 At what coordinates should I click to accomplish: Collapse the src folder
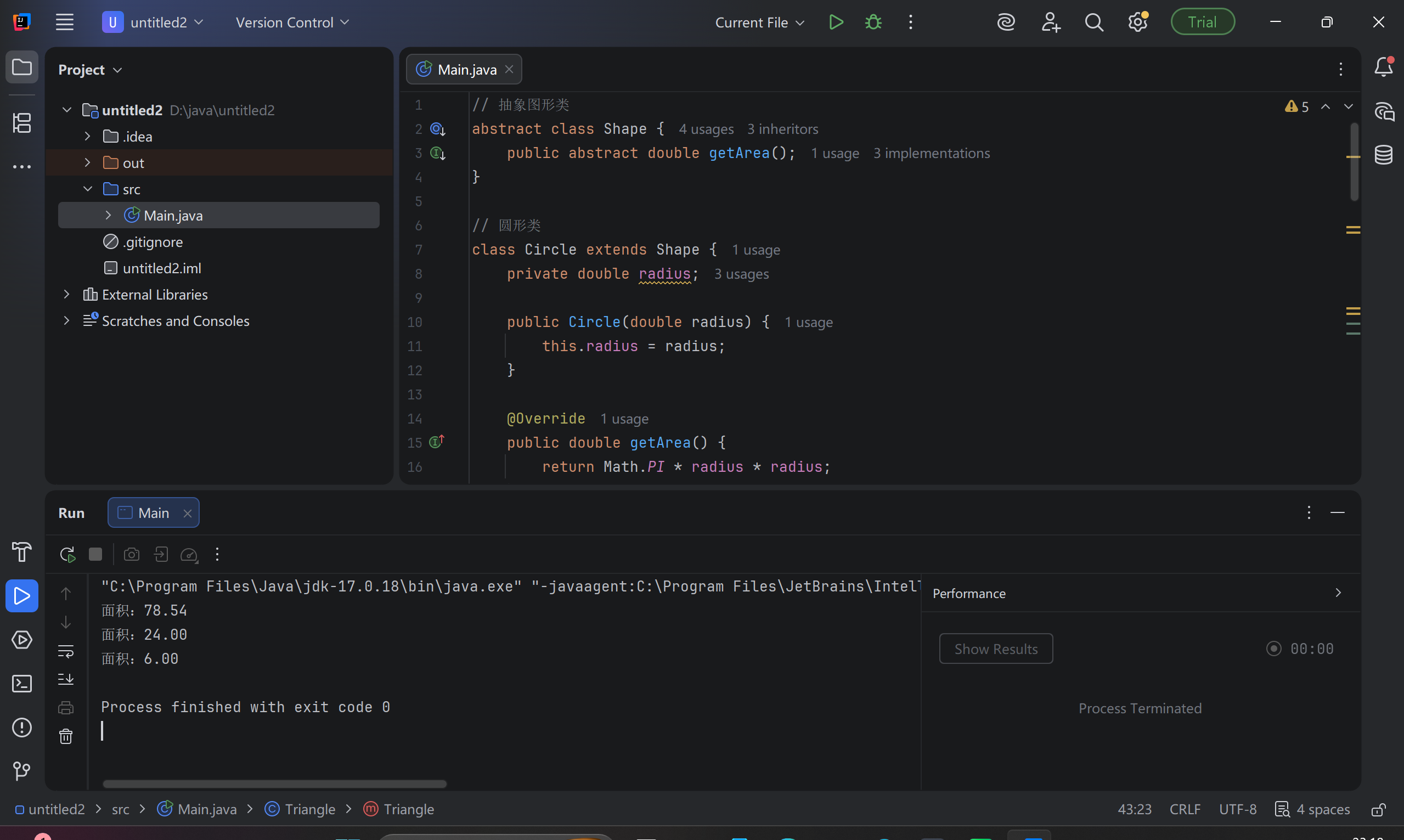pos(87,189)
